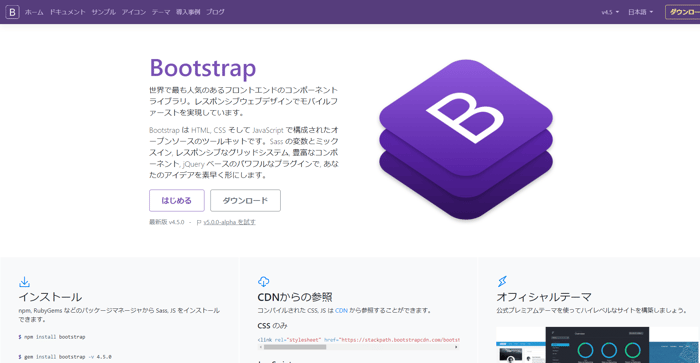Click the navbar ダウンロード button
Image resolution: width=700 pixels, height=363 pixels.
point(683,12)
